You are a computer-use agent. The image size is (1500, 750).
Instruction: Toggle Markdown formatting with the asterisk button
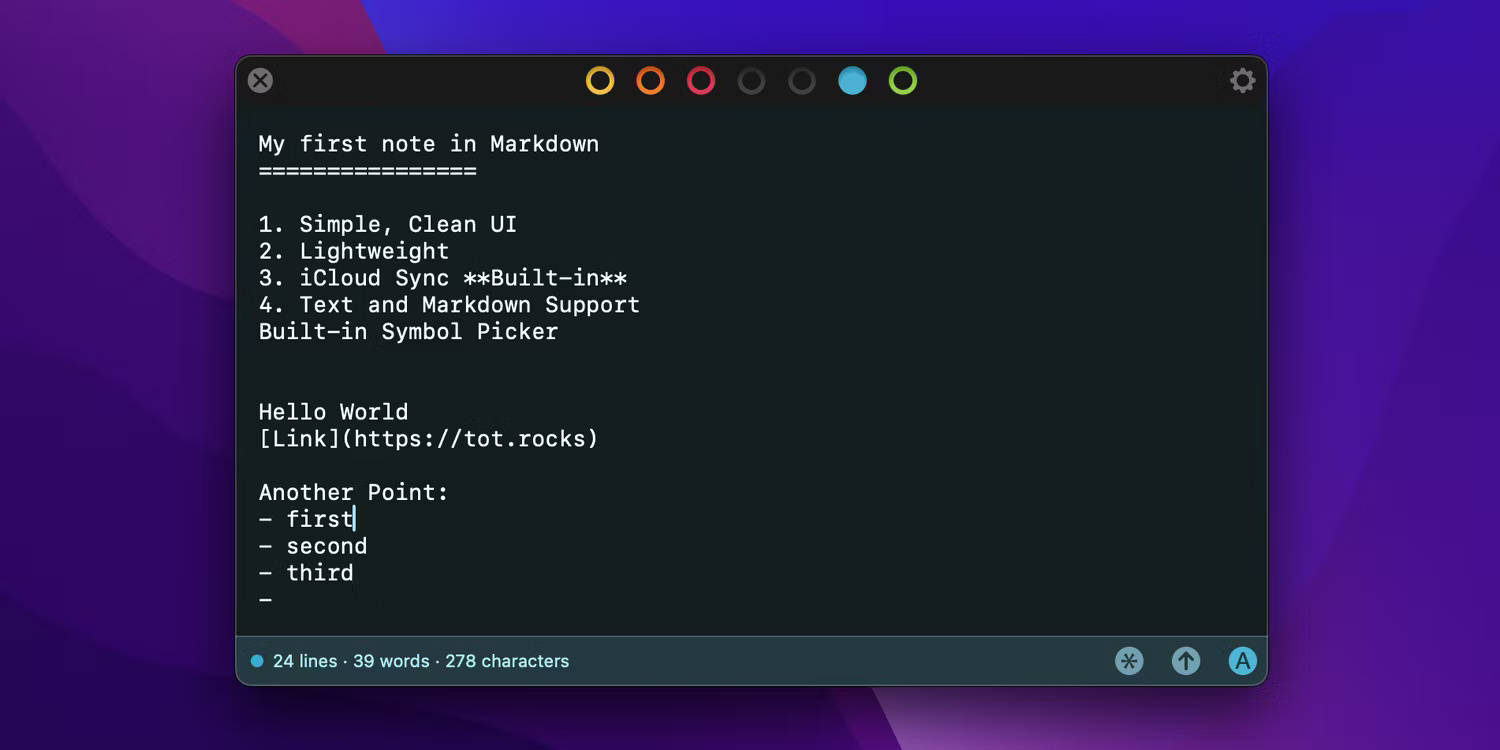pyautogui.click(x=1129, y=660)
